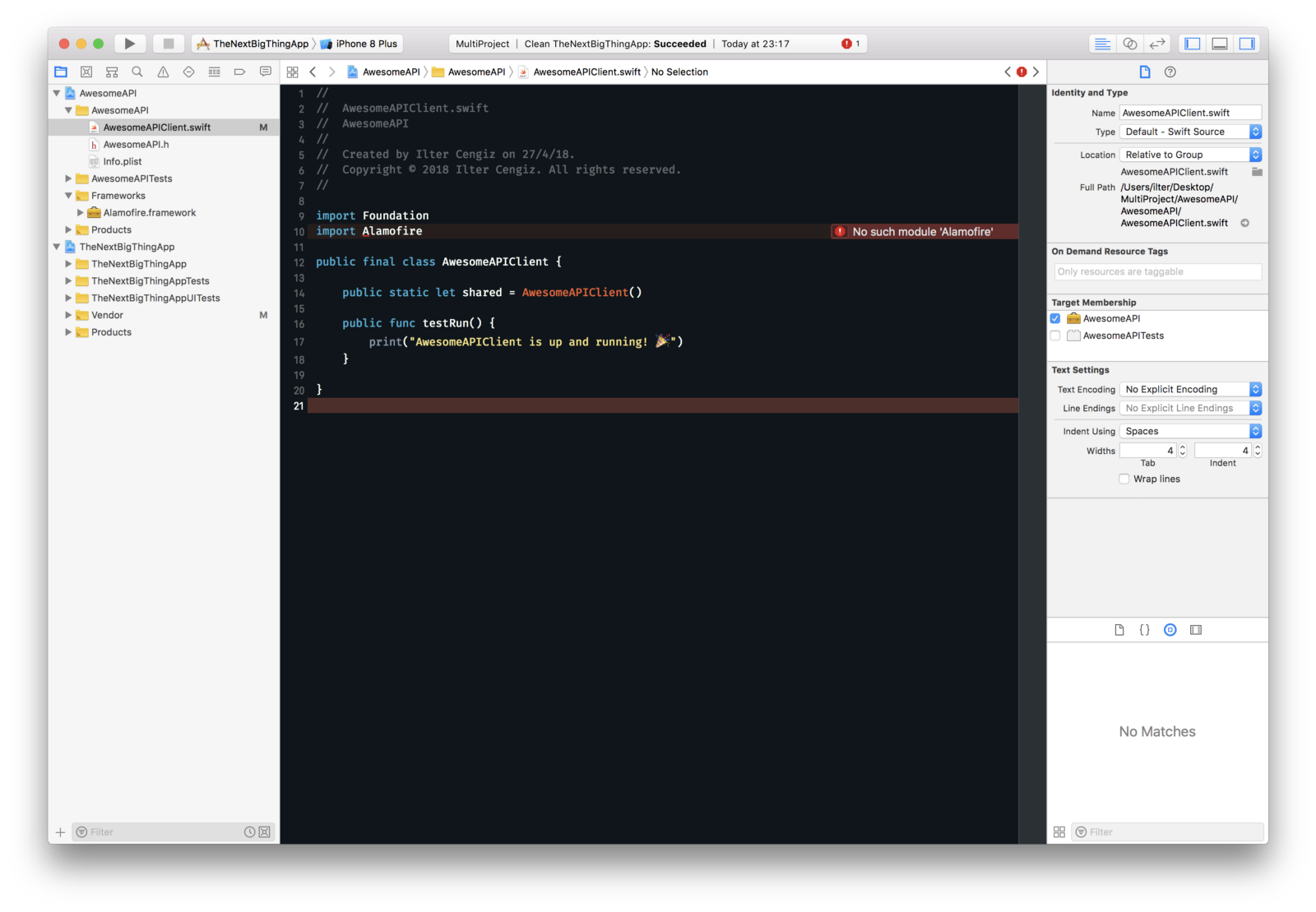Open the Text Encoding dropdown
The height and width of the screenshot is (912, 1316).
(x=1190, y=389)
